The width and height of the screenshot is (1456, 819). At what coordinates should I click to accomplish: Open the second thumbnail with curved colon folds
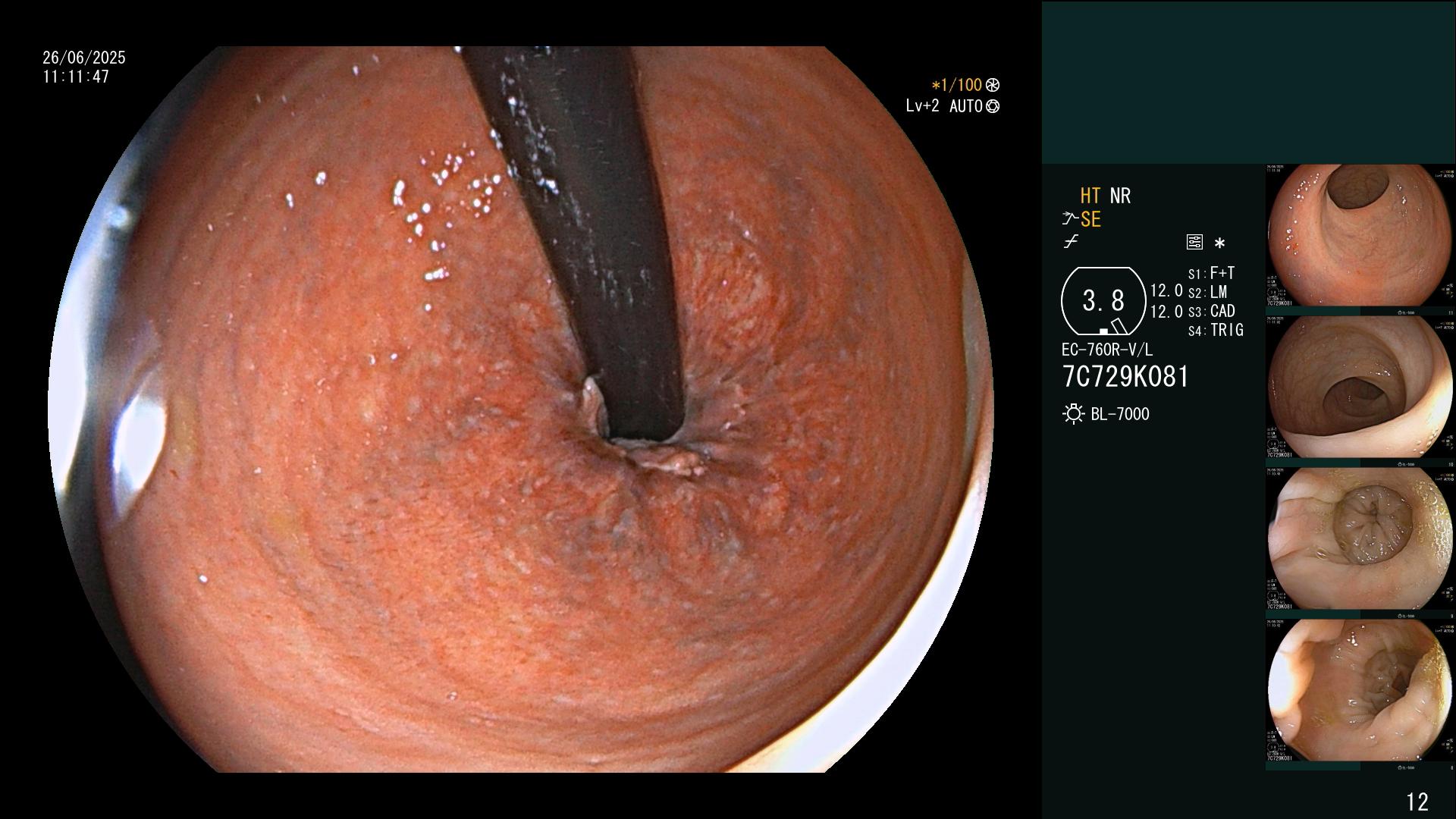[1360, 388]
